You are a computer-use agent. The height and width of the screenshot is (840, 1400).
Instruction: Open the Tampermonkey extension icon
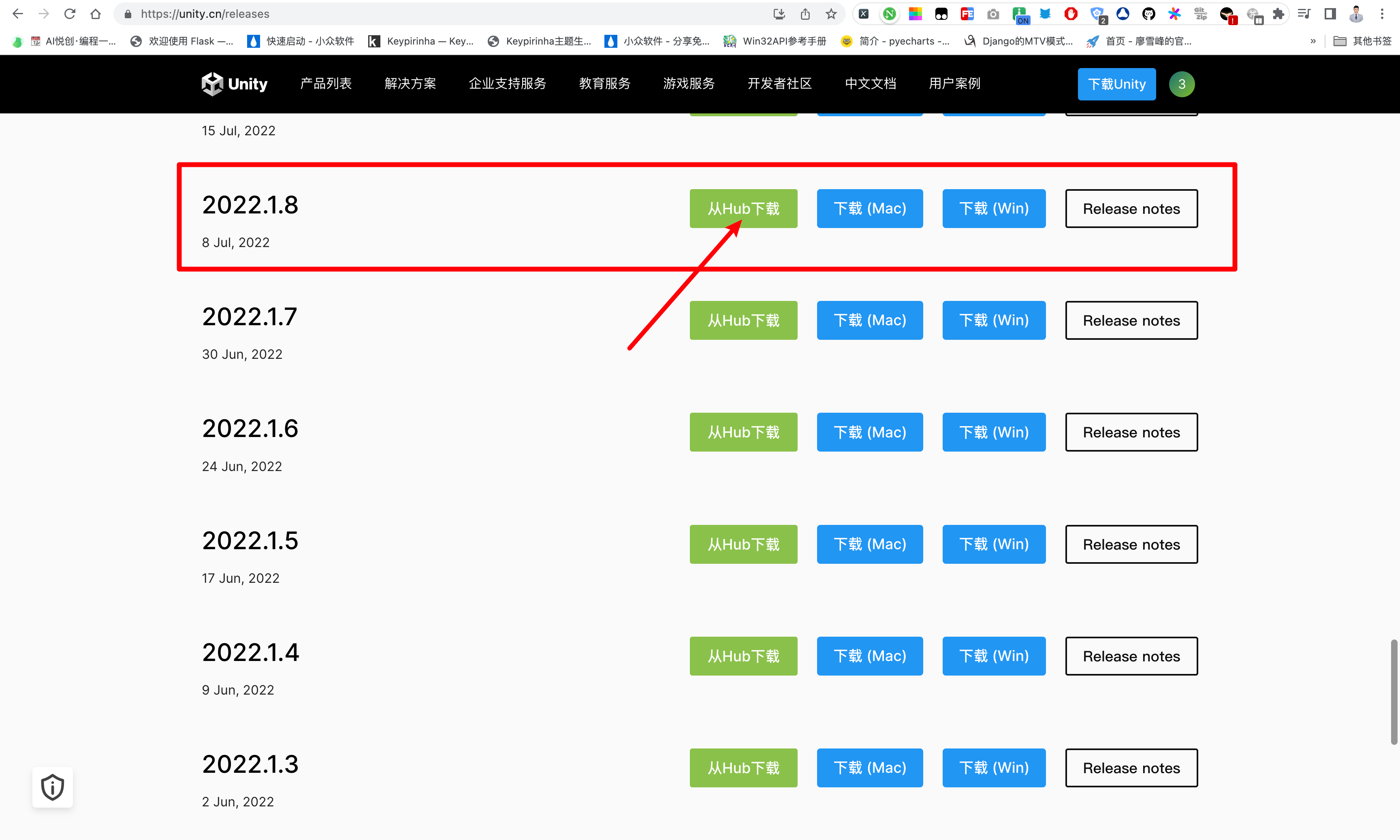(941, 14)
